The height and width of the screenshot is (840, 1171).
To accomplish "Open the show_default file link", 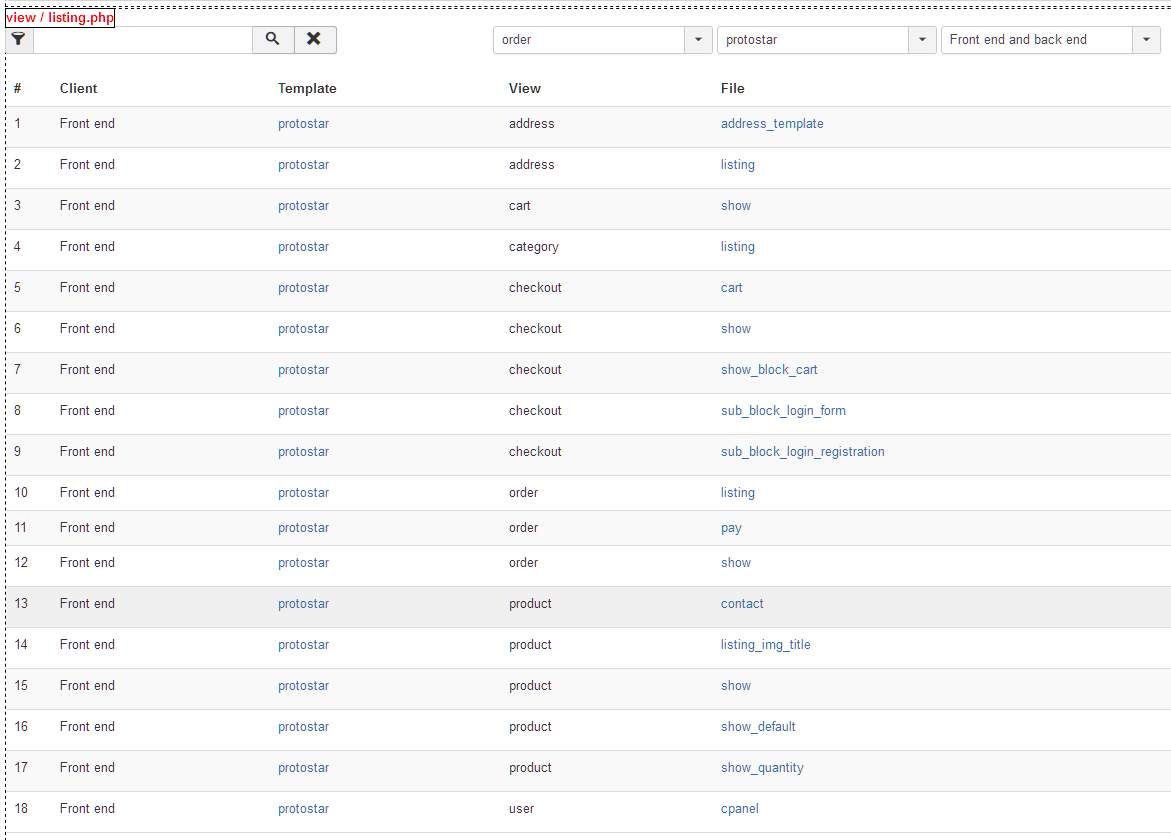I will click(x=758, y=727).
